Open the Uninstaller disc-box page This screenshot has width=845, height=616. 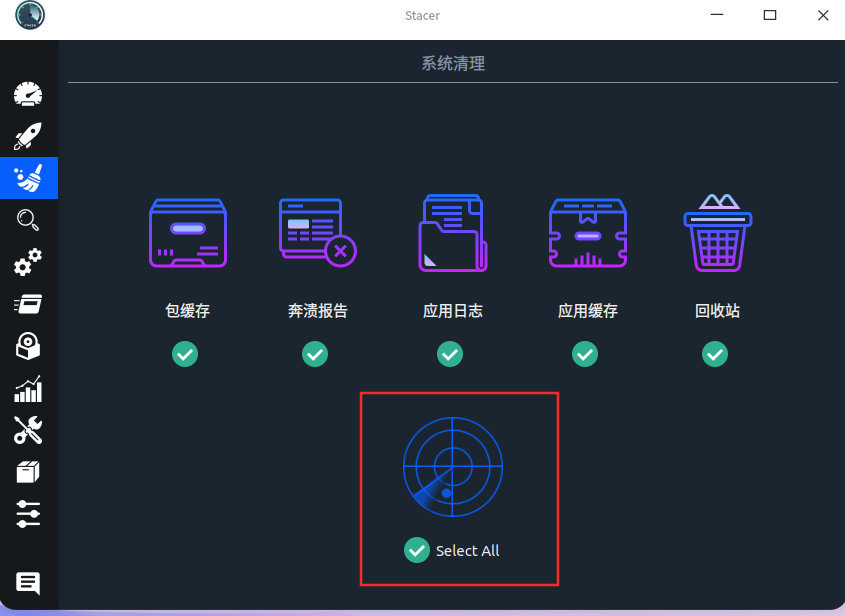(28, 346)
